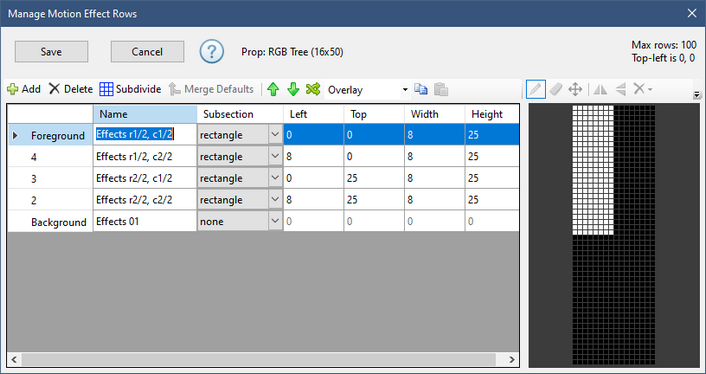Click Height value 25 in row 4
The width and height of the screenshot is (706, 374).
(492, 157)
